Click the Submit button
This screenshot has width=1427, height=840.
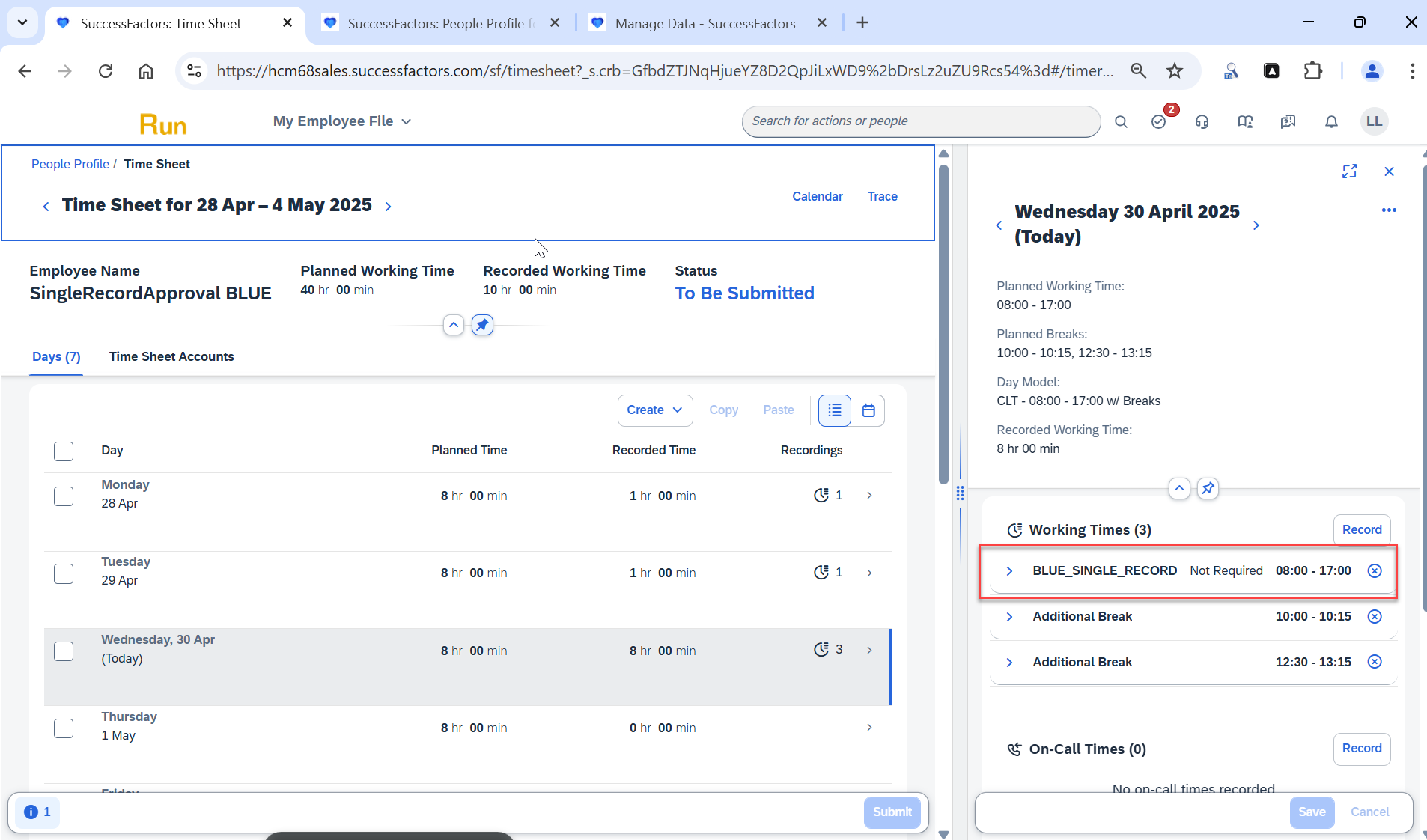click(x=892, y=812)
